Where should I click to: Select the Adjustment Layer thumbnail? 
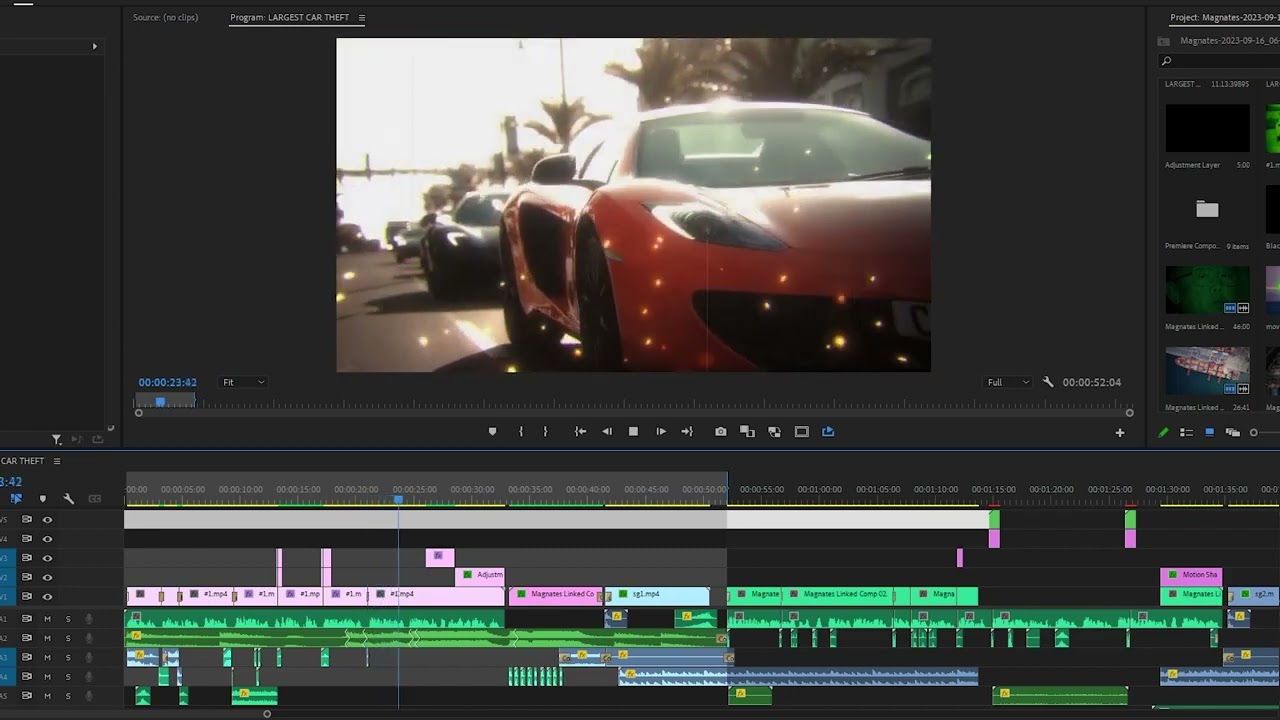[1207, 127]
